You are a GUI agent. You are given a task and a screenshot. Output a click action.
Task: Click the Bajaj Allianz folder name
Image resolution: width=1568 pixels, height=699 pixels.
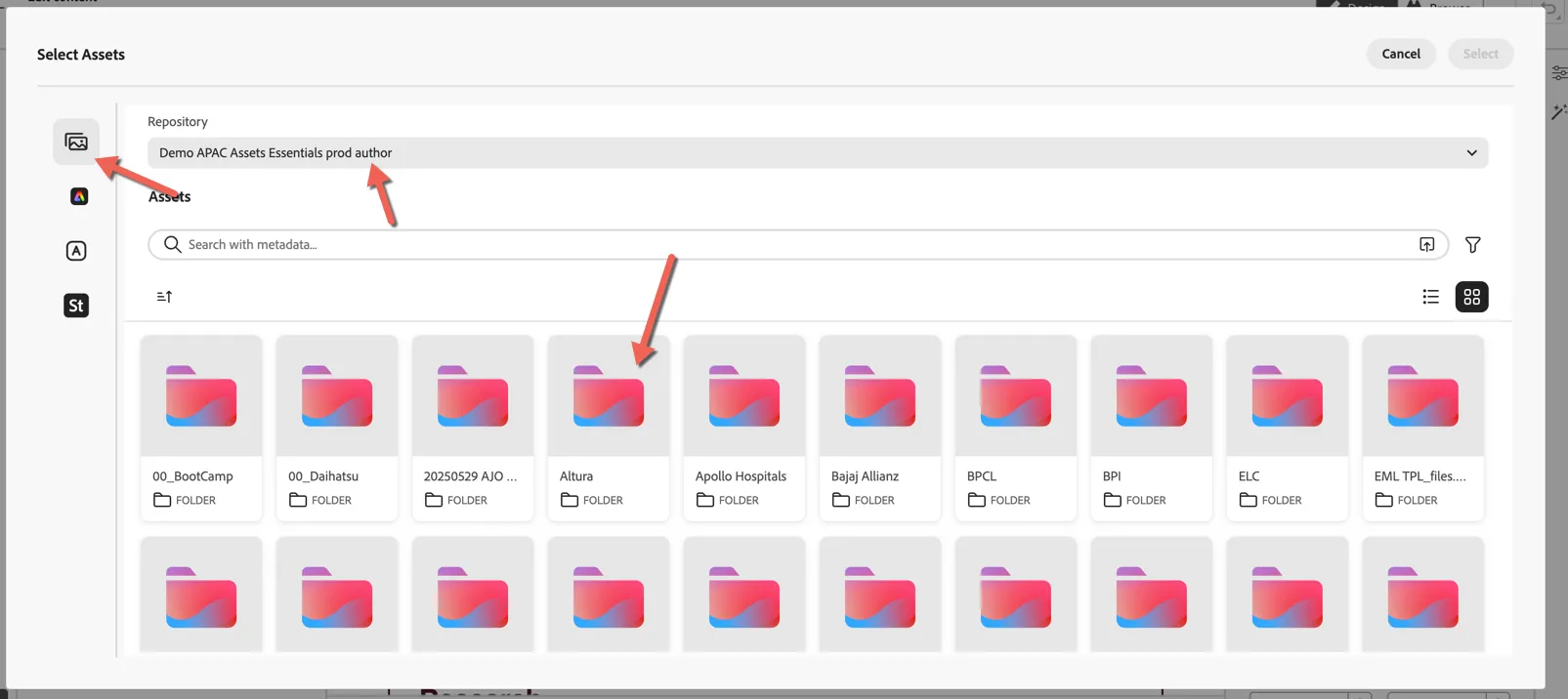[x=865, y=476]
